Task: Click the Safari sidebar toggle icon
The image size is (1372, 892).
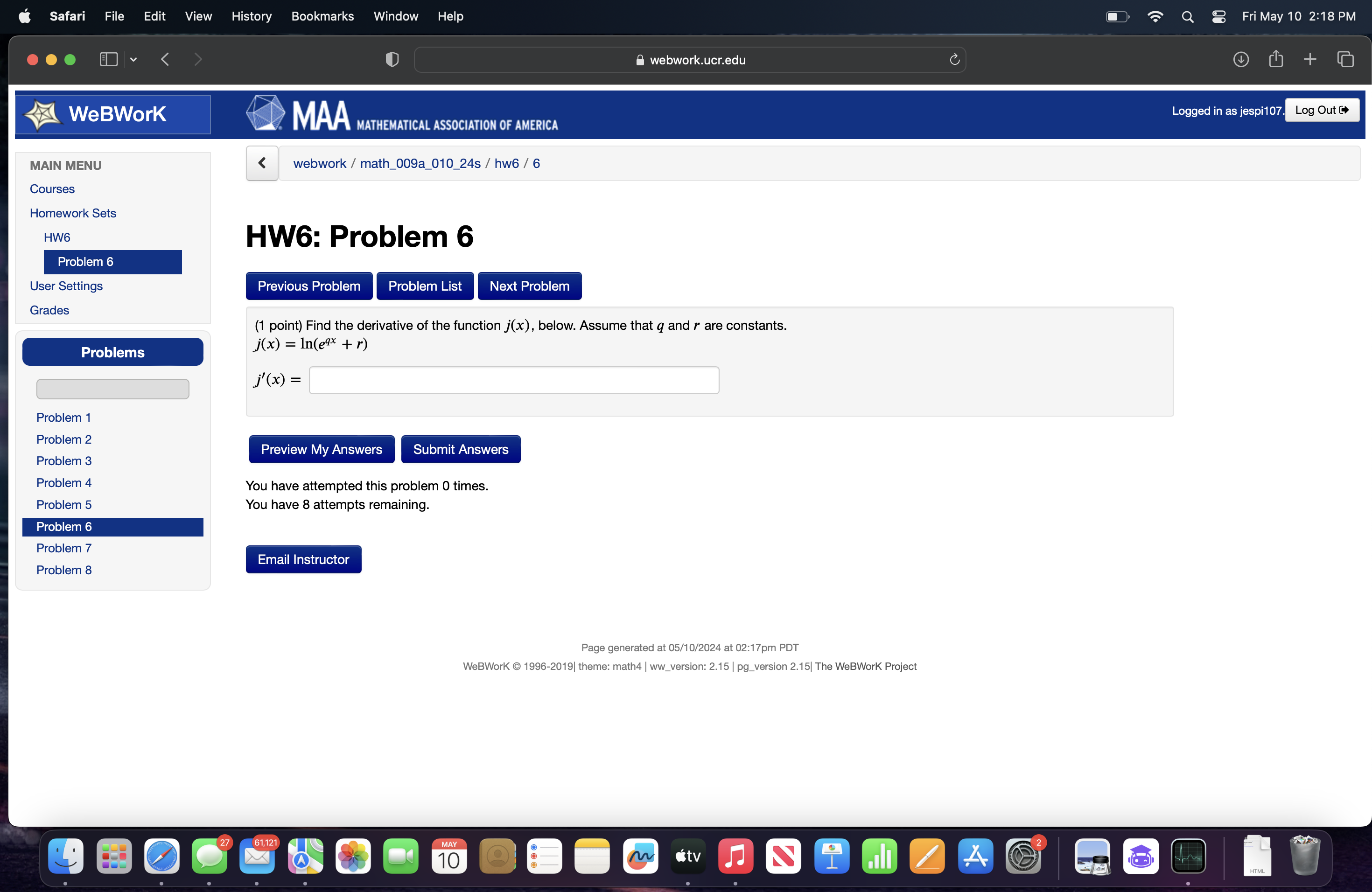Action: pyautogui.click(x=108, y=59)
